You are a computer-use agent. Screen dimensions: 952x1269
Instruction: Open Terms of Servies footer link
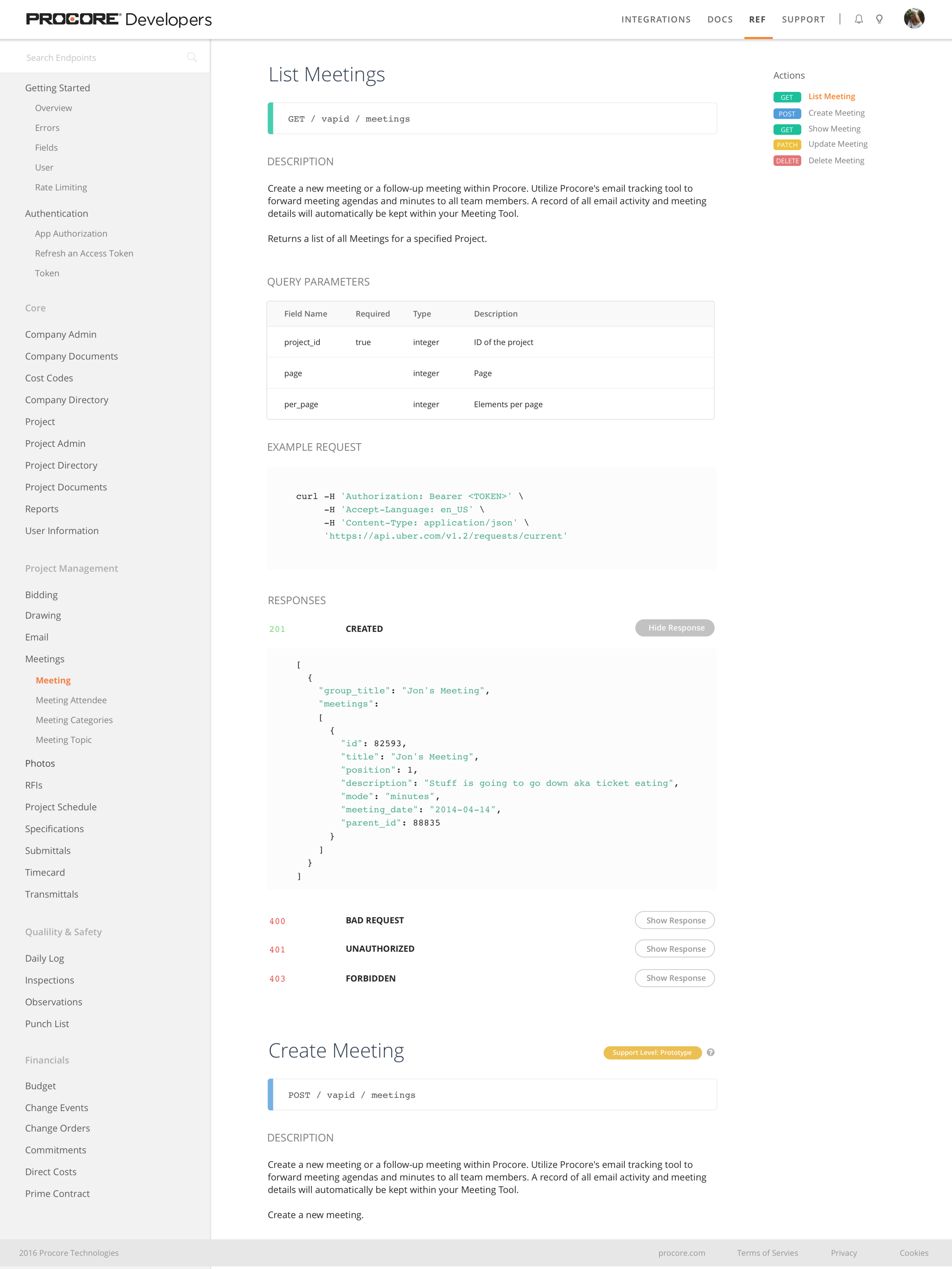click(x=767, y=1253)
